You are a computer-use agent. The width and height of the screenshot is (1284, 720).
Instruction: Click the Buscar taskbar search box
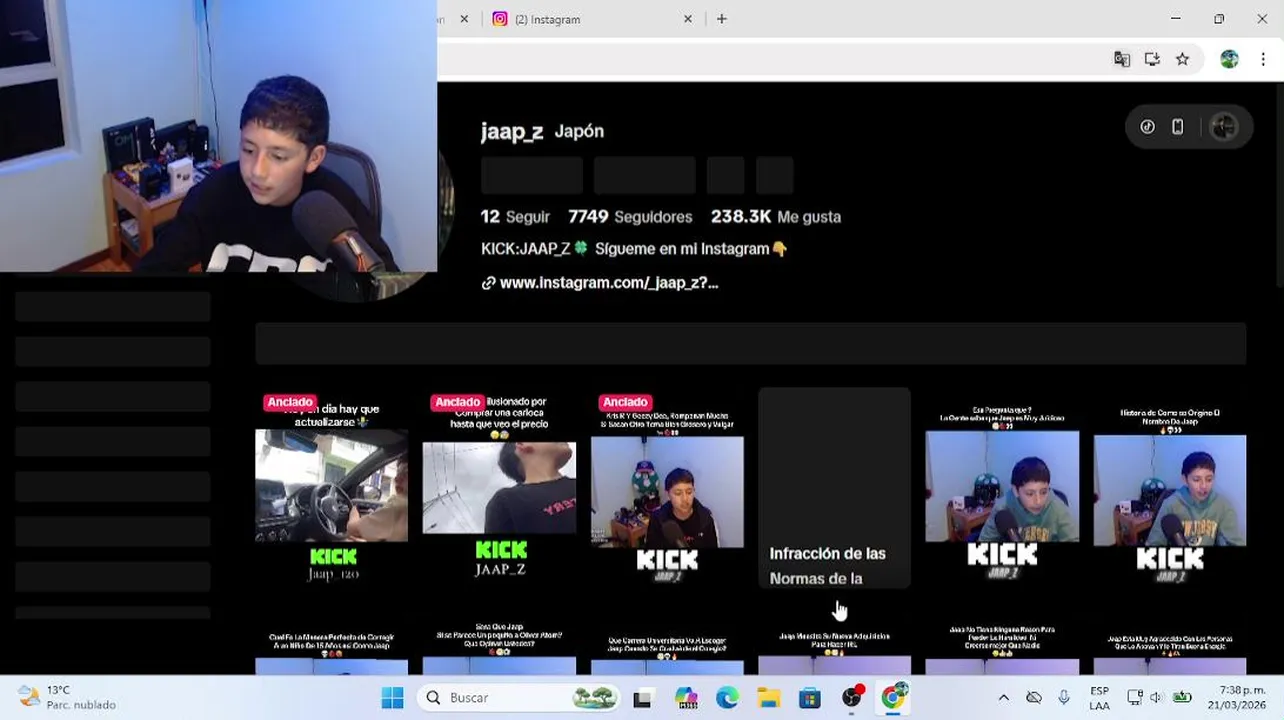coord(519,698)
